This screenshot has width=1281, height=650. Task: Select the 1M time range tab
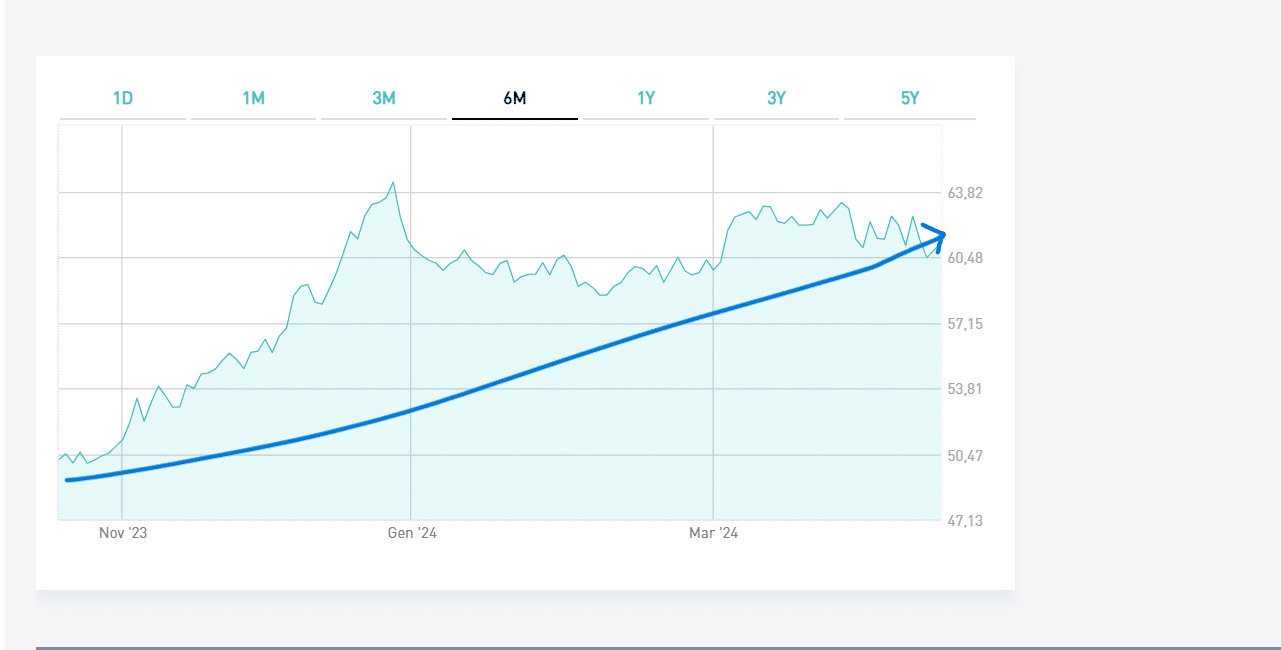pos(253,98)
